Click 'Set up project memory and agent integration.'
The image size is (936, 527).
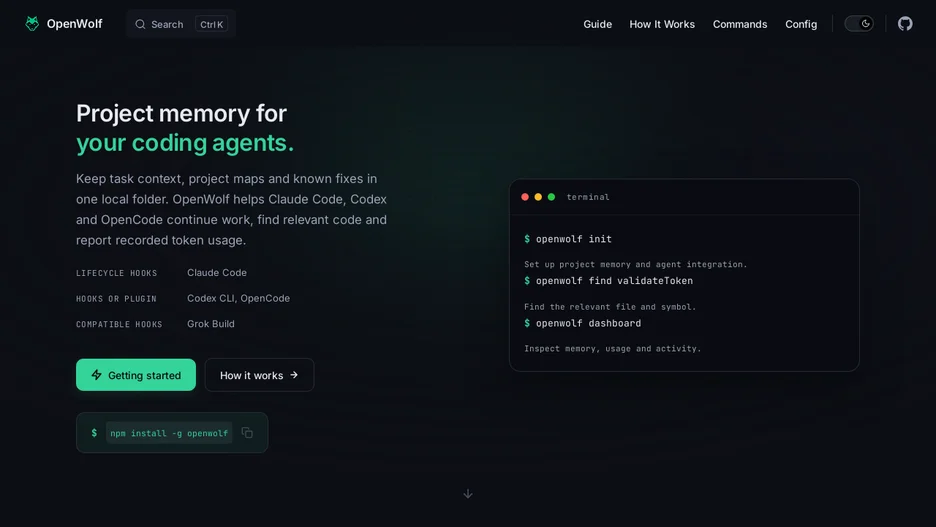pos(635,264)
